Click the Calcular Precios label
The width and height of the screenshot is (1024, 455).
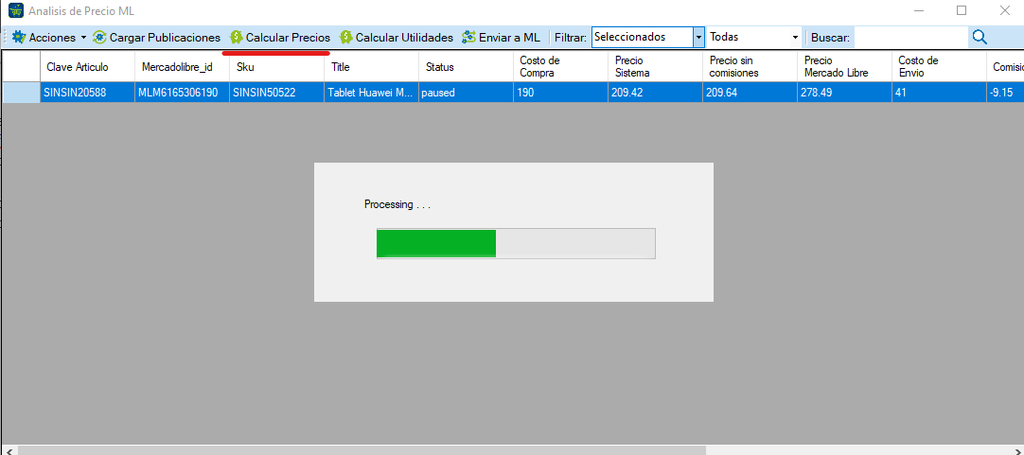(x=288, y=37)
